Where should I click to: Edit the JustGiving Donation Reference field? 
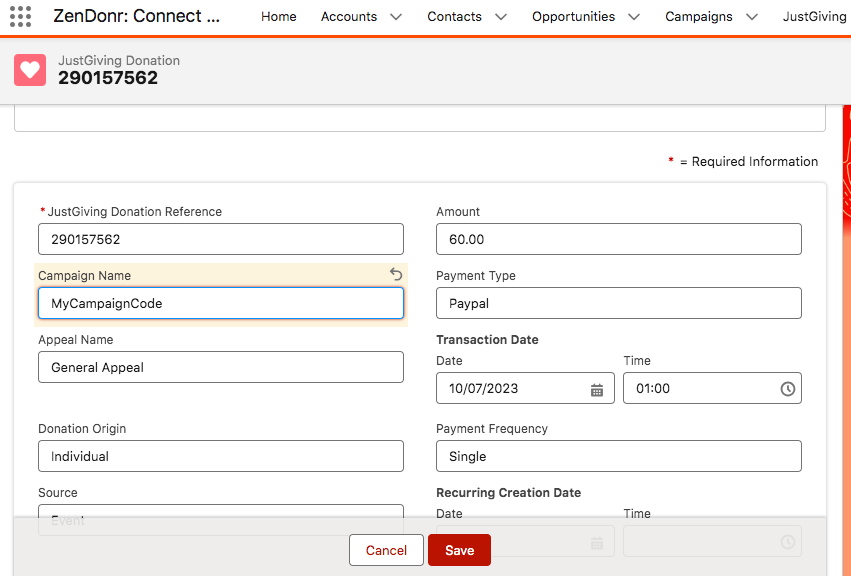221,239
